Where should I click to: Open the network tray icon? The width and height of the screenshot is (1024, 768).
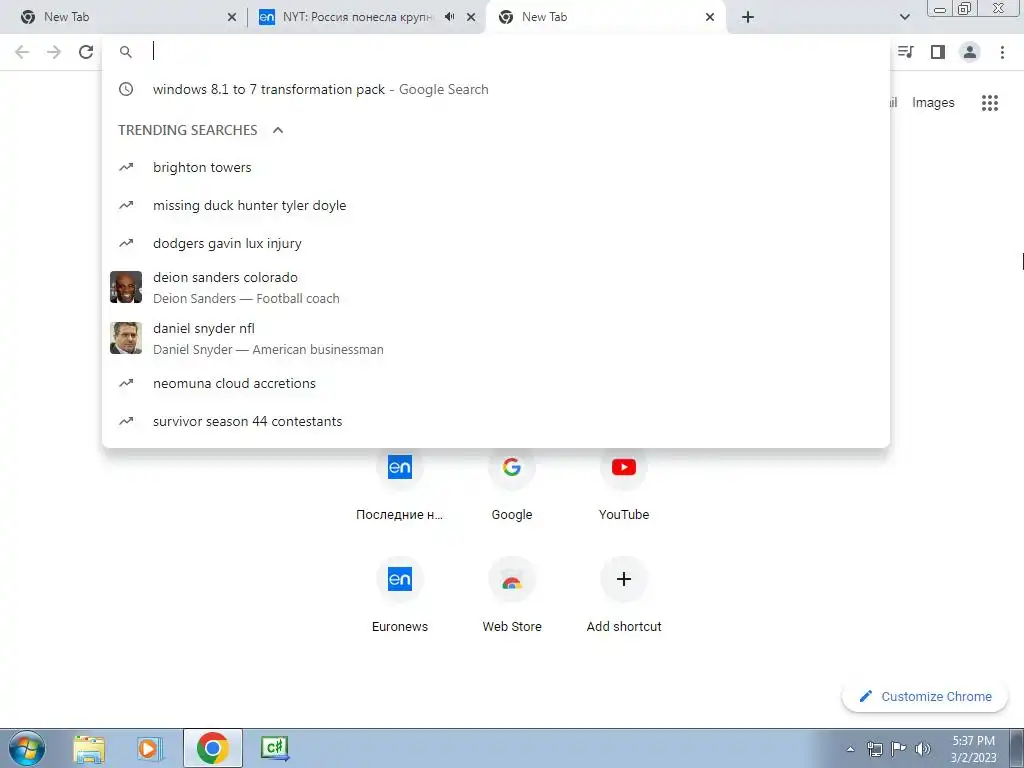pyautogui.click(x=874, y=749)
